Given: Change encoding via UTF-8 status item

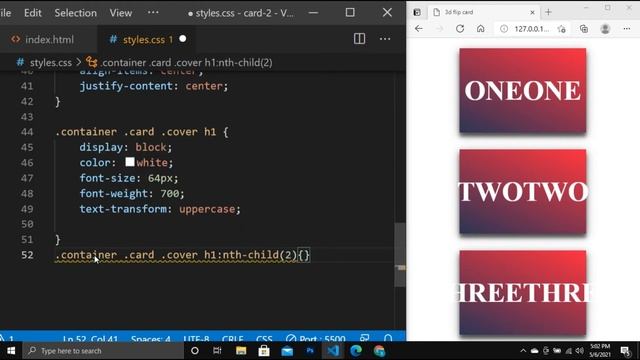Looking at the screenshot, I should tap(196, 339).
